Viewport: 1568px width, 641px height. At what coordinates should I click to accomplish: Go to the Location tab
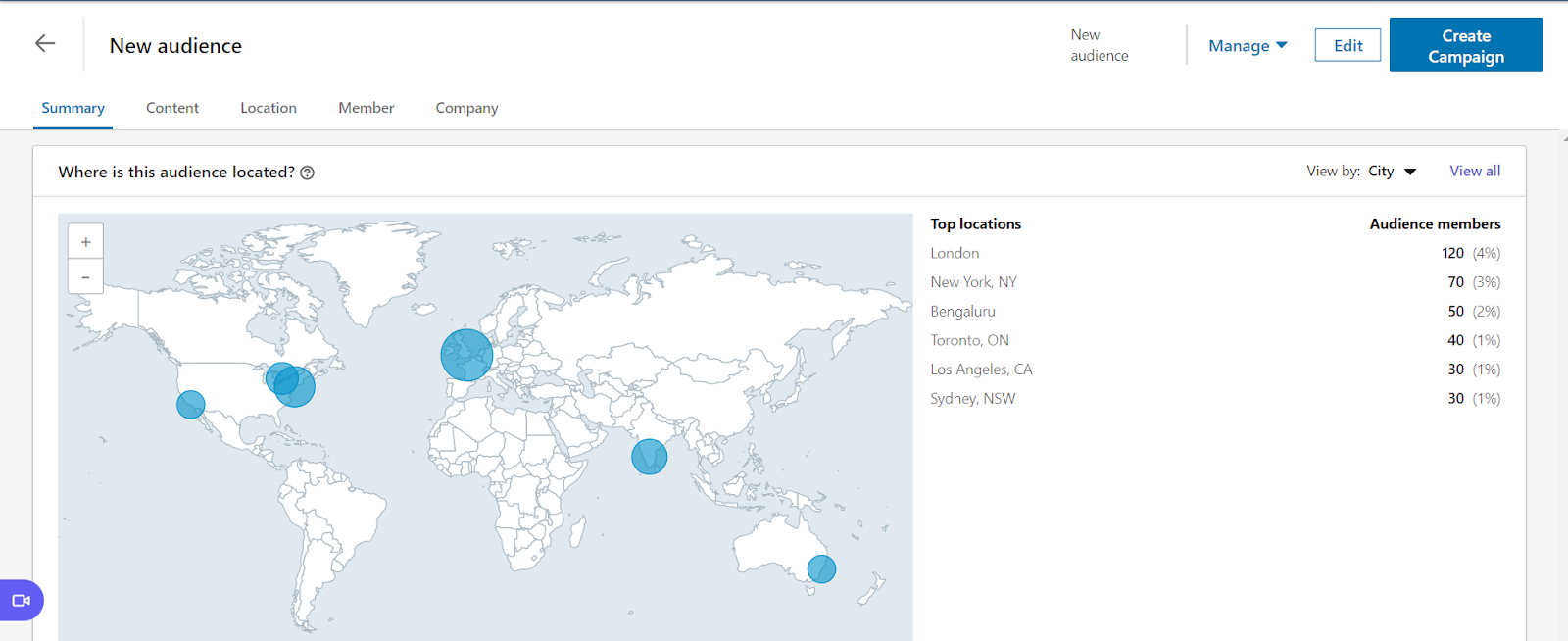pos(269,108)
